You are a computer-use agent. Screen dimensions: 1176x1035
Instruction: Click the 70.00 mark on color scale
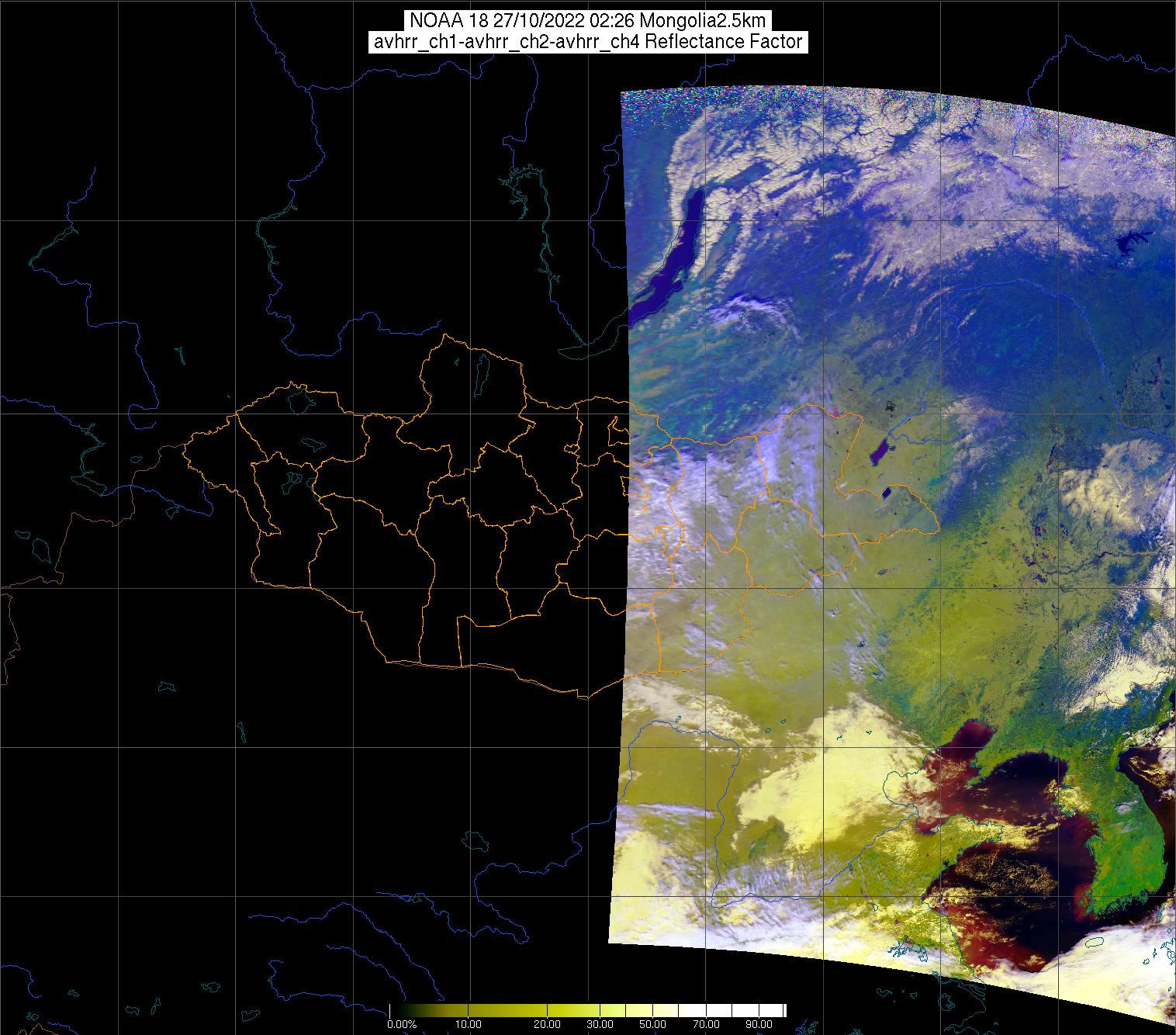pos(707,1025)
